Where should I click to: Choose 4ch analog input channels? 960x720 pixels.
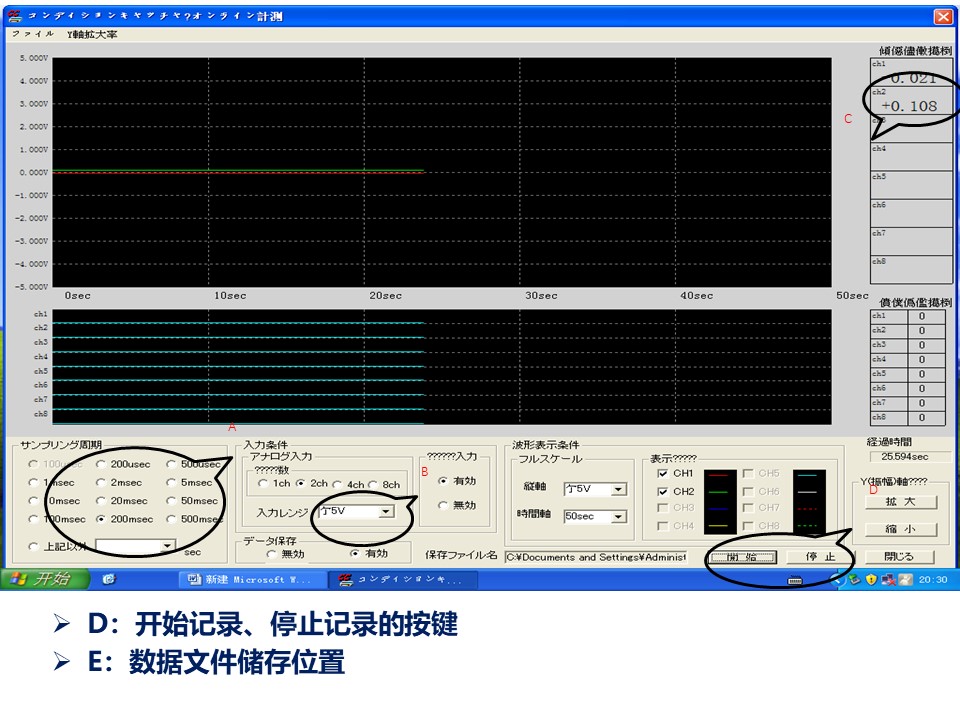337,484
